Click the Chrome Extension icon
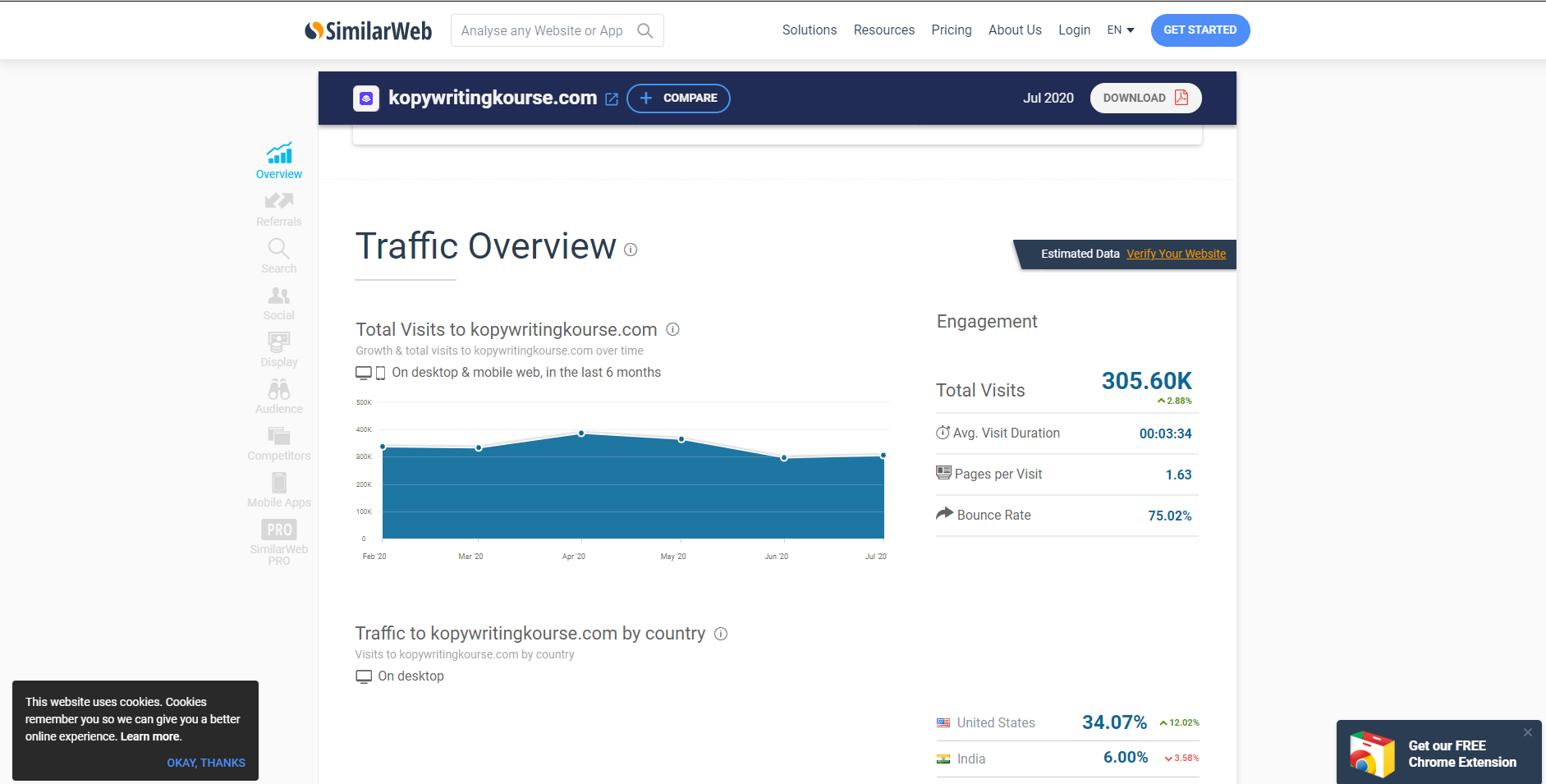The height and width of the screenshot is (784, 1546). point(1372,754)
